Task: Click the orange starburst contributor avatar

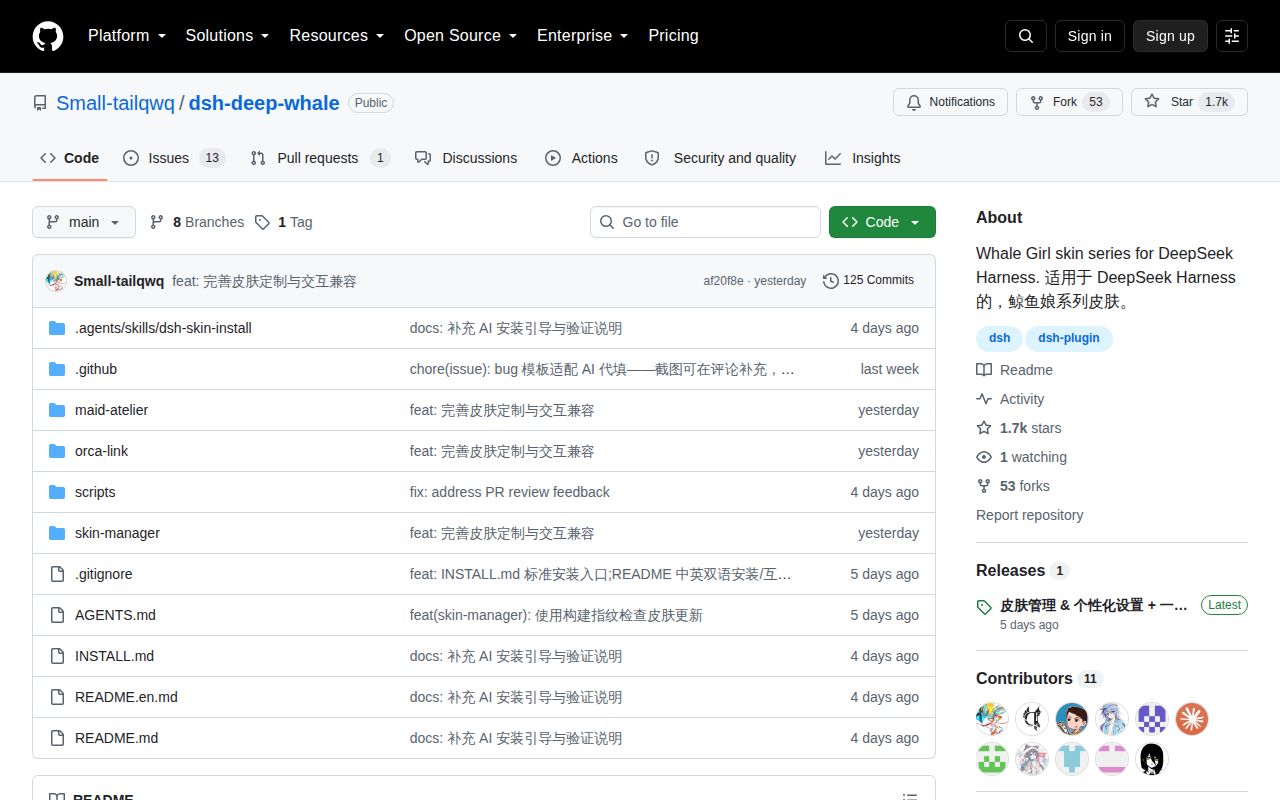Action: [x=1192, y=719]
